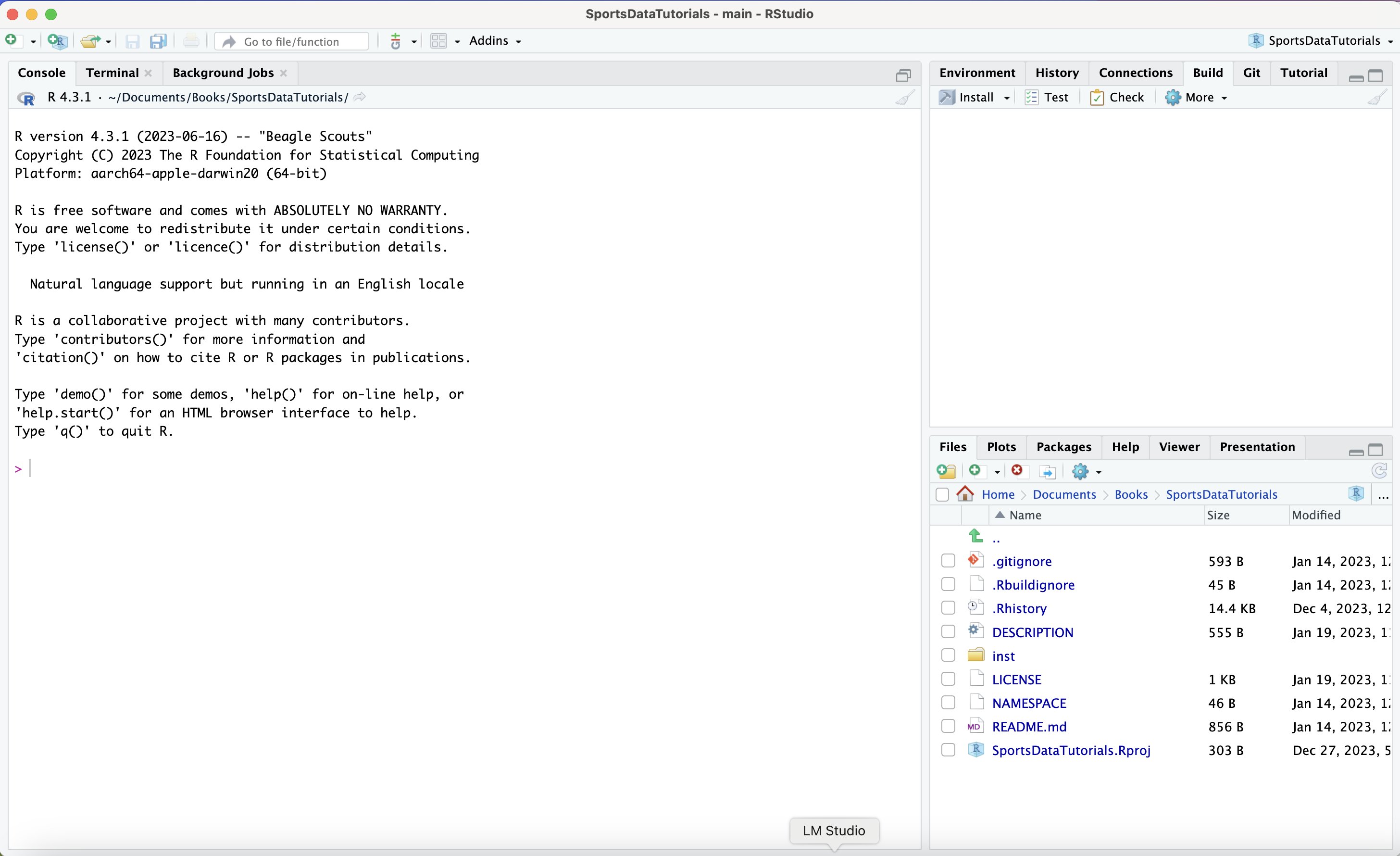Click the Open File folder icon
Viewport: 1400px width, 856px height.
[x=90, y=41]
